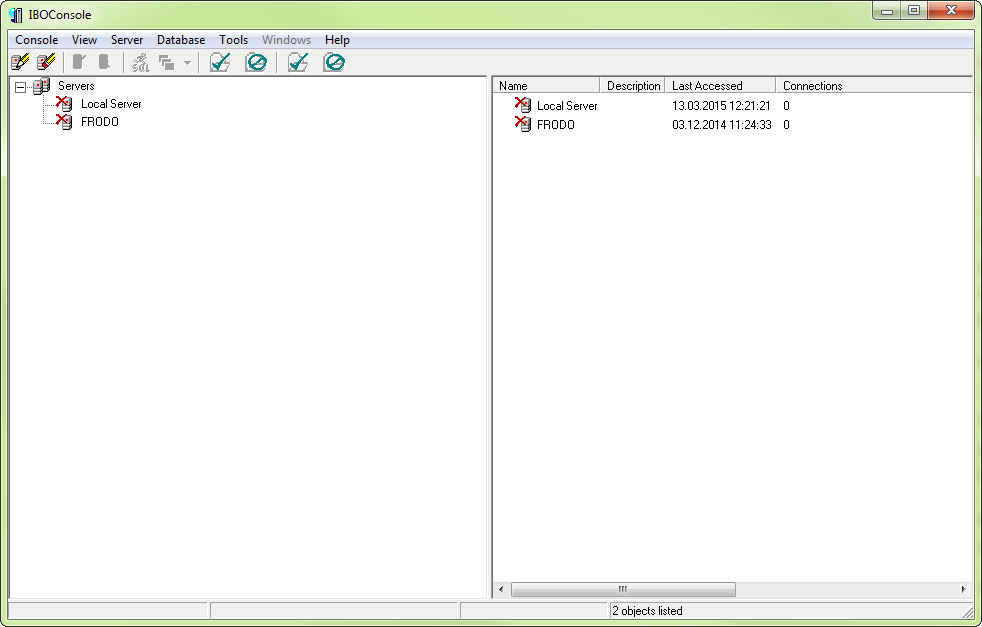The height and width of the screenshot is (627, 982).
Task: Click the greyed Database Connect toolbar icon
Action: click(x=79, y=62)
